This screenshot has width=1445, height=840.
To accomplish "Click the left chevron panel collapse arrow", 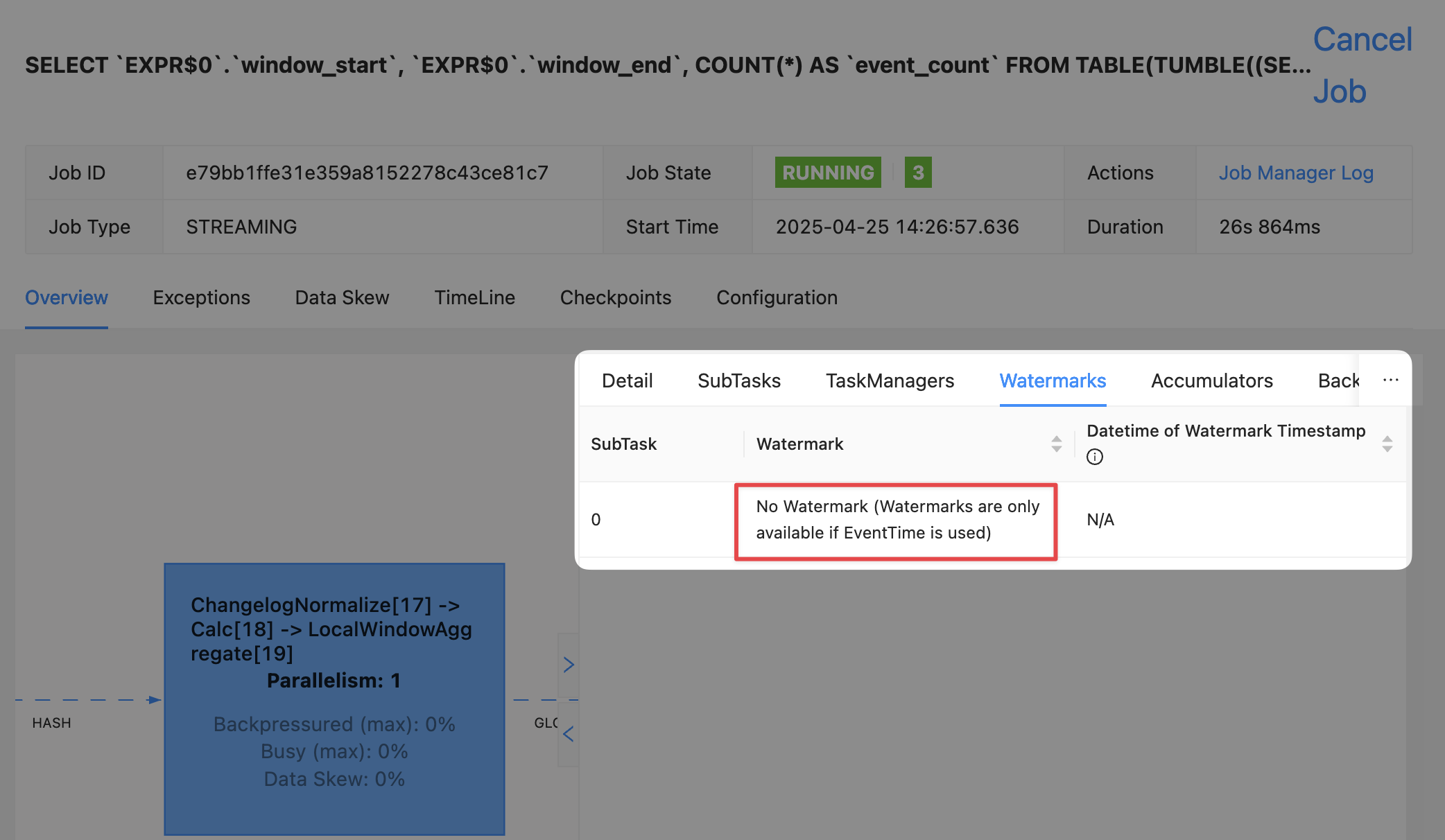I will point(569,733).
